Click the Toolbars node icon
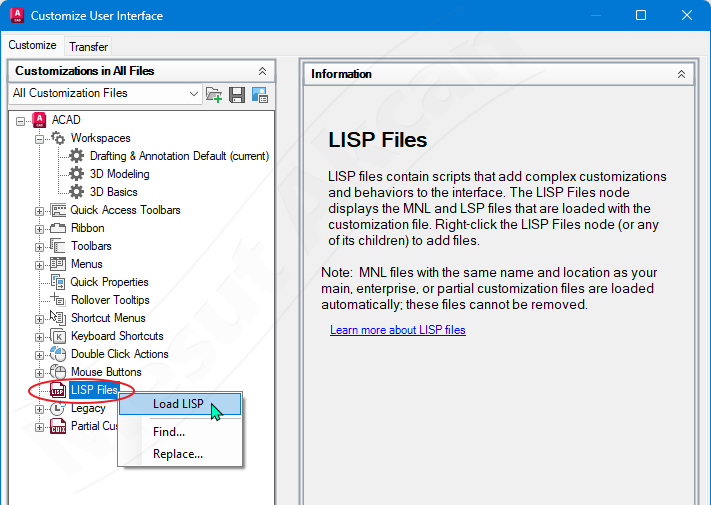 click(58, 246)
